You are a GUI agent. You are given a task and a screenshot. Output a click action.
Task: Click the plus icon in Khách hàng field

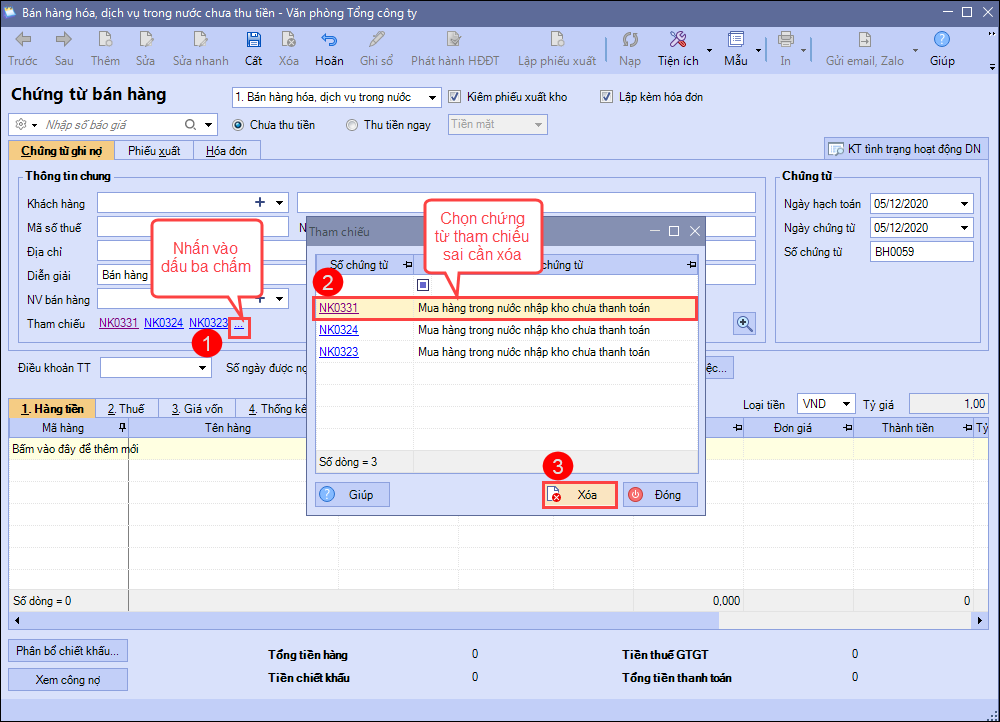pyautogui.click(x=259, y=203)
